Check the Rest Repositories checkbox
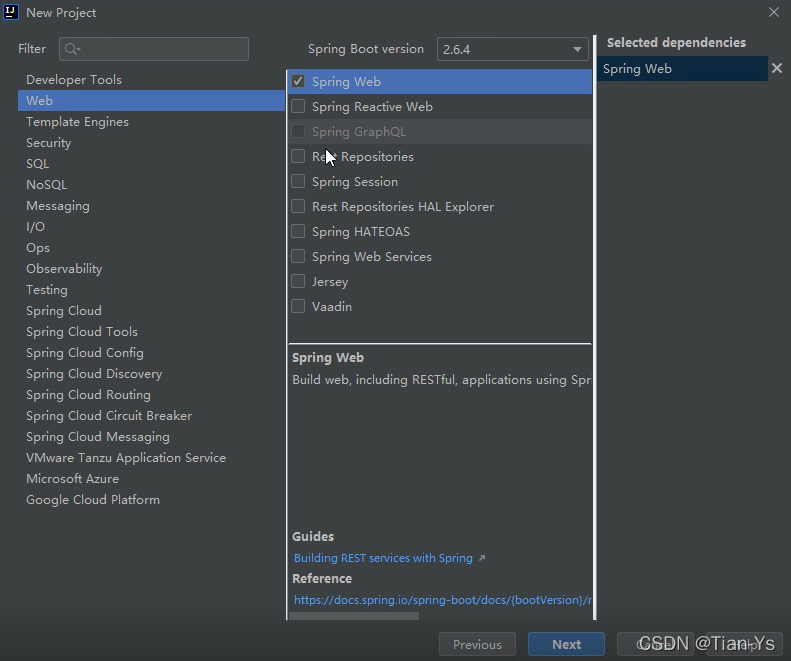The height and width of the screenshot is (661, 791). 298,156
